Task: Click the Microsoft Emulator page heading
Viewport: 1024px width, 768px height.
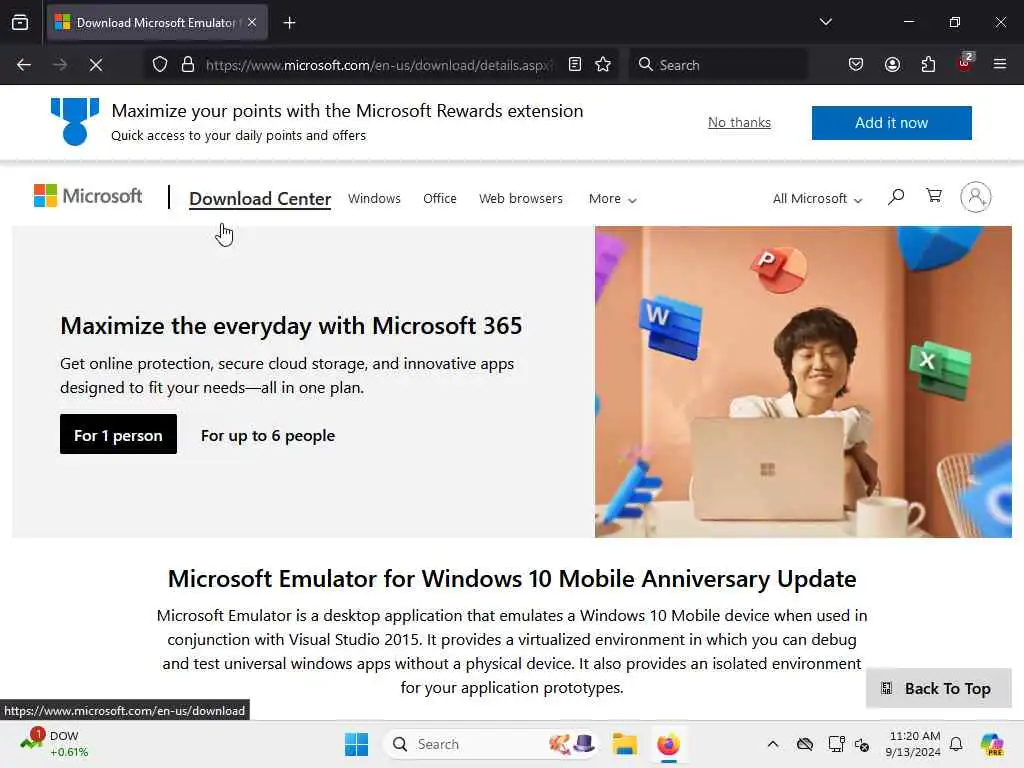Action: 512,579
